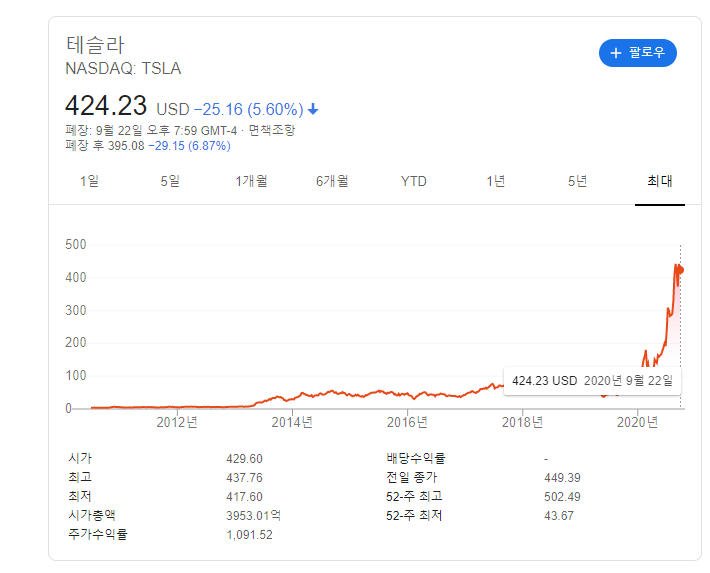
Task: Click the 2016년 axis label
Action: tap(407, 422)
